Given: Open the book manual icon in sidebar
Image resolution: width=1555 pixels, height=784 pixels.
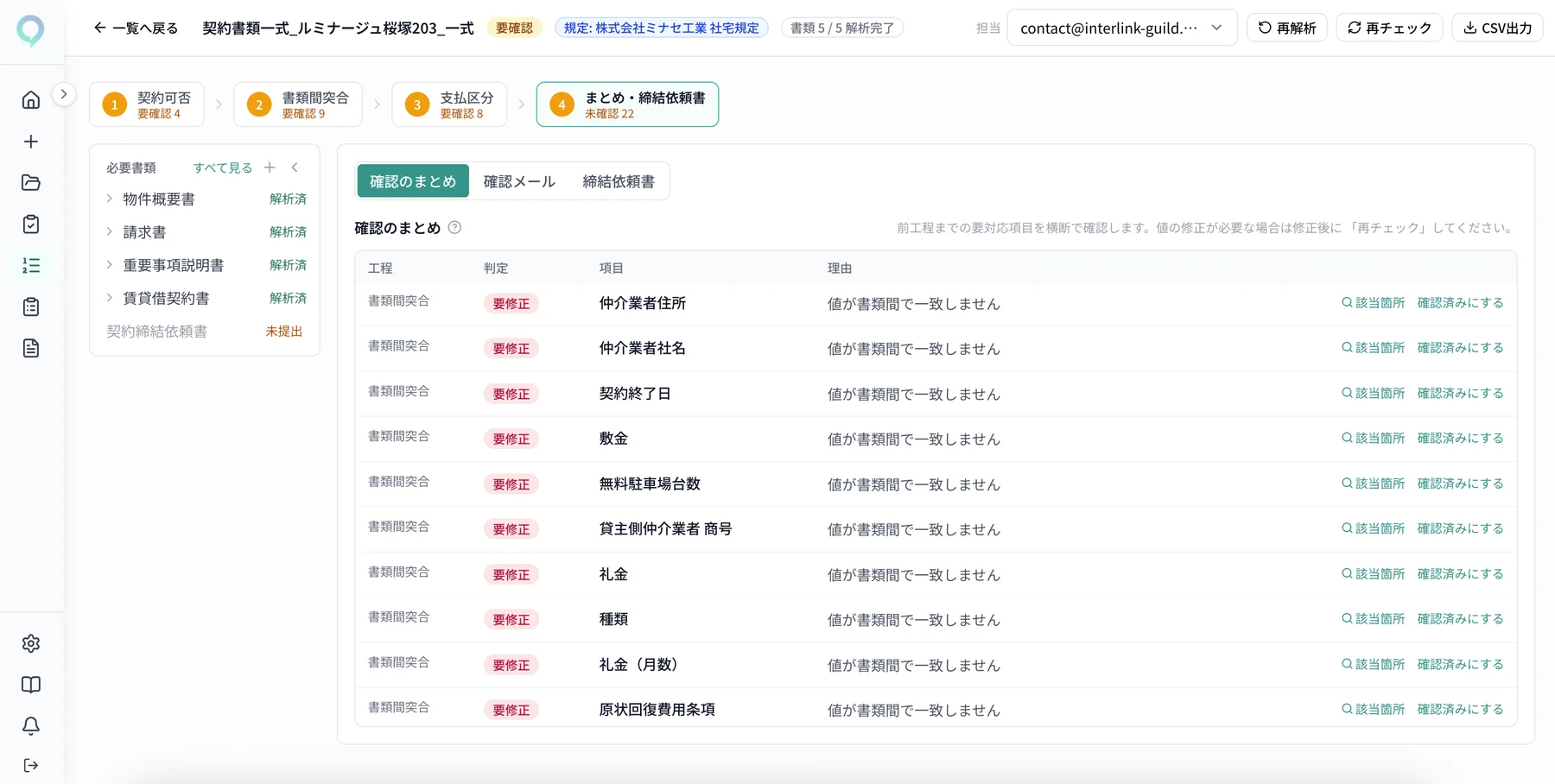Looking at the screenshot, I should [x=31, y=685].
